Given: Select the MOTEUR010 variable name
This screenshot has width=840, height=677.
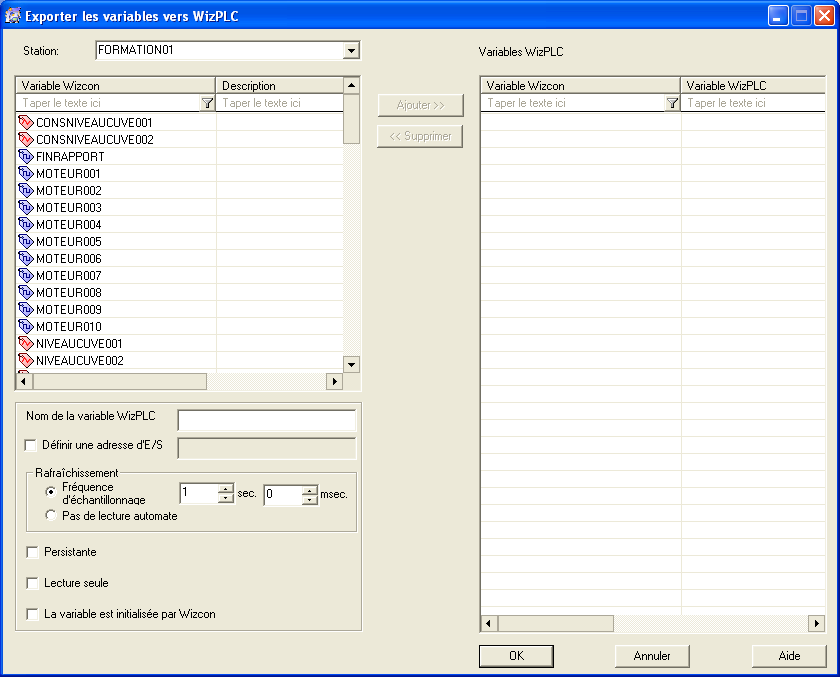Looking at the screenshot, I should [x=69, y=326].
